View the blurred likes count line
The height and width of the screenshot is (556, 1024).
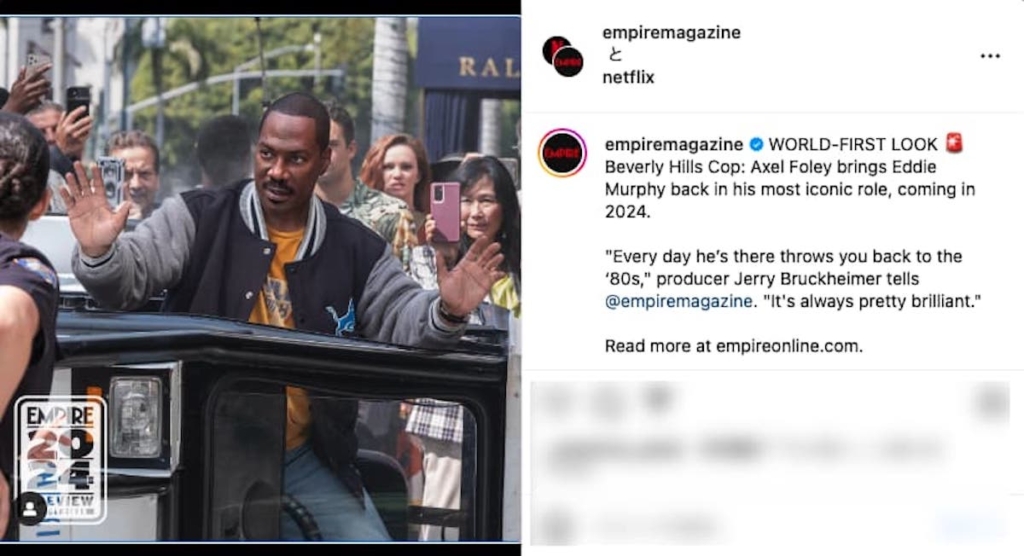(744, 450)
